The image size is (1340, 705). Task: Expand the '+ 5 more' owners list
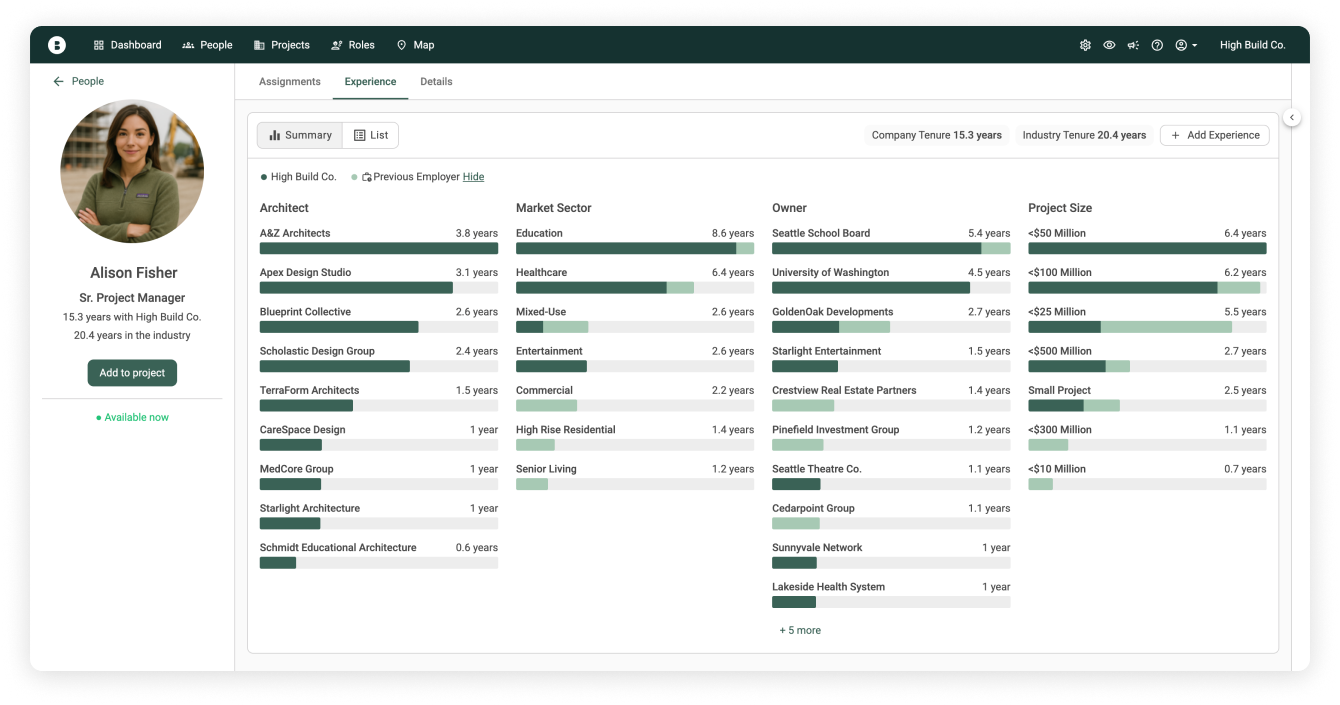pos(800,630)
